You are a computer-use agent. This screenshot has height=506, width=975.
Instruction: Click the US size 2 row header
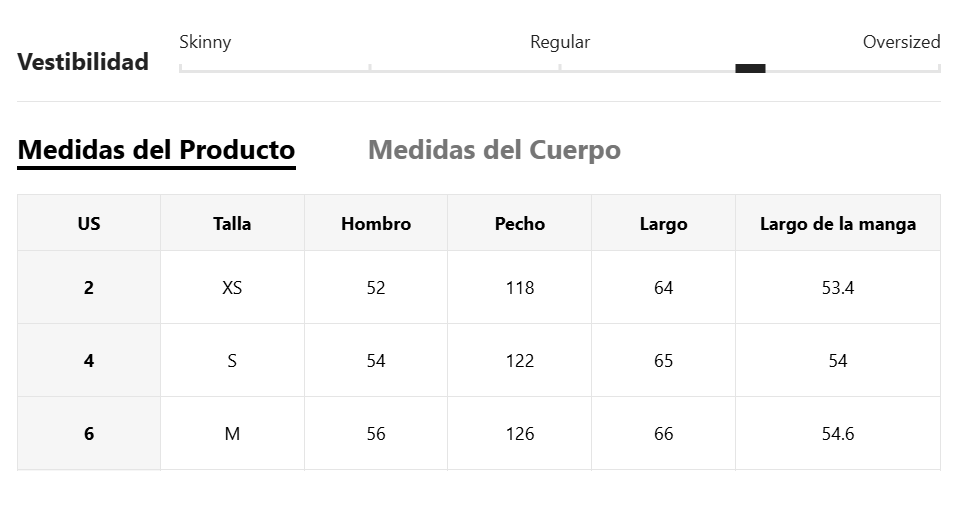(89, 288)
